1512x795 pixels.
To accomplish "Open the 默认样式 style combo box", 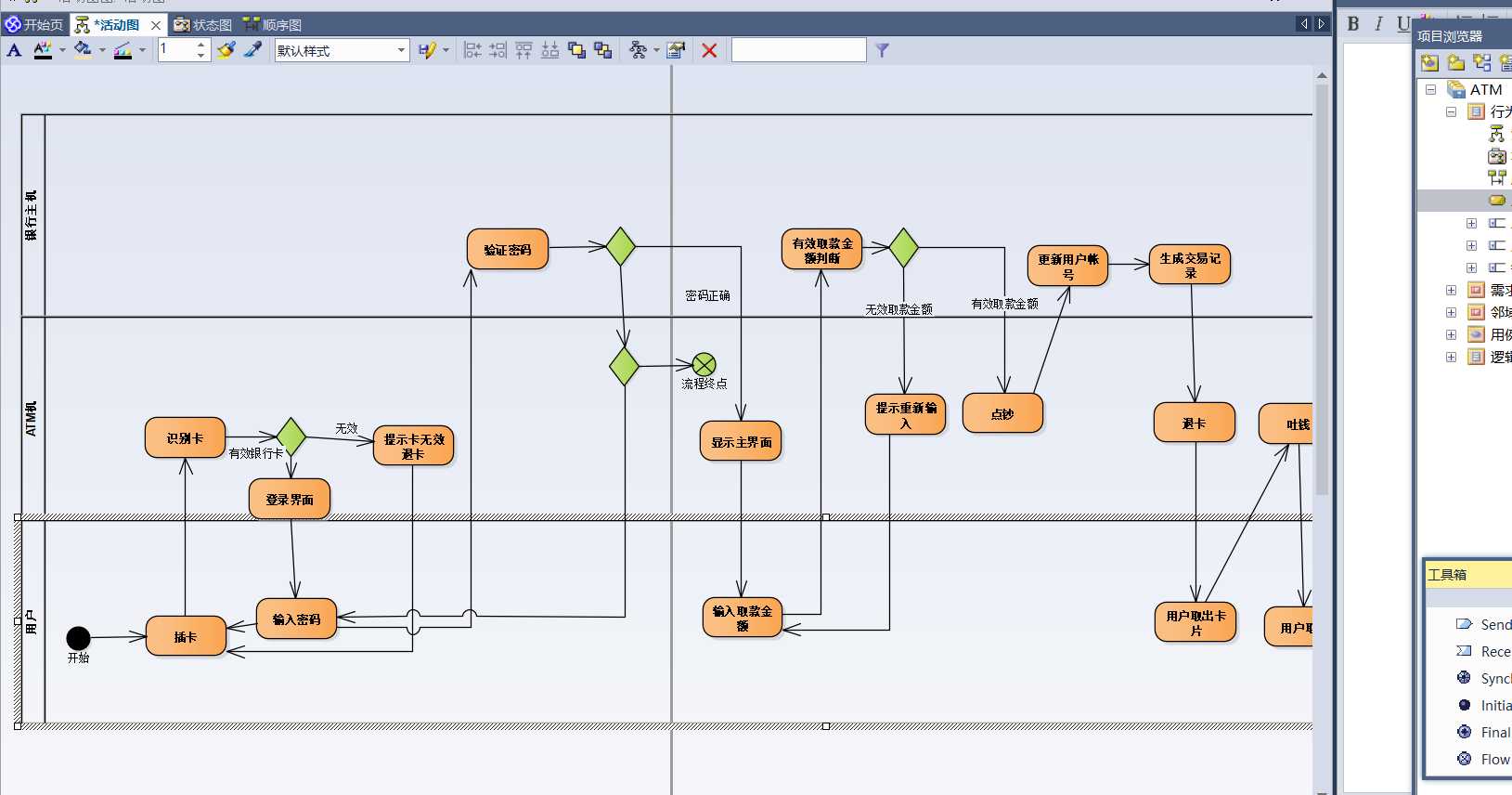I will point(342,50).
